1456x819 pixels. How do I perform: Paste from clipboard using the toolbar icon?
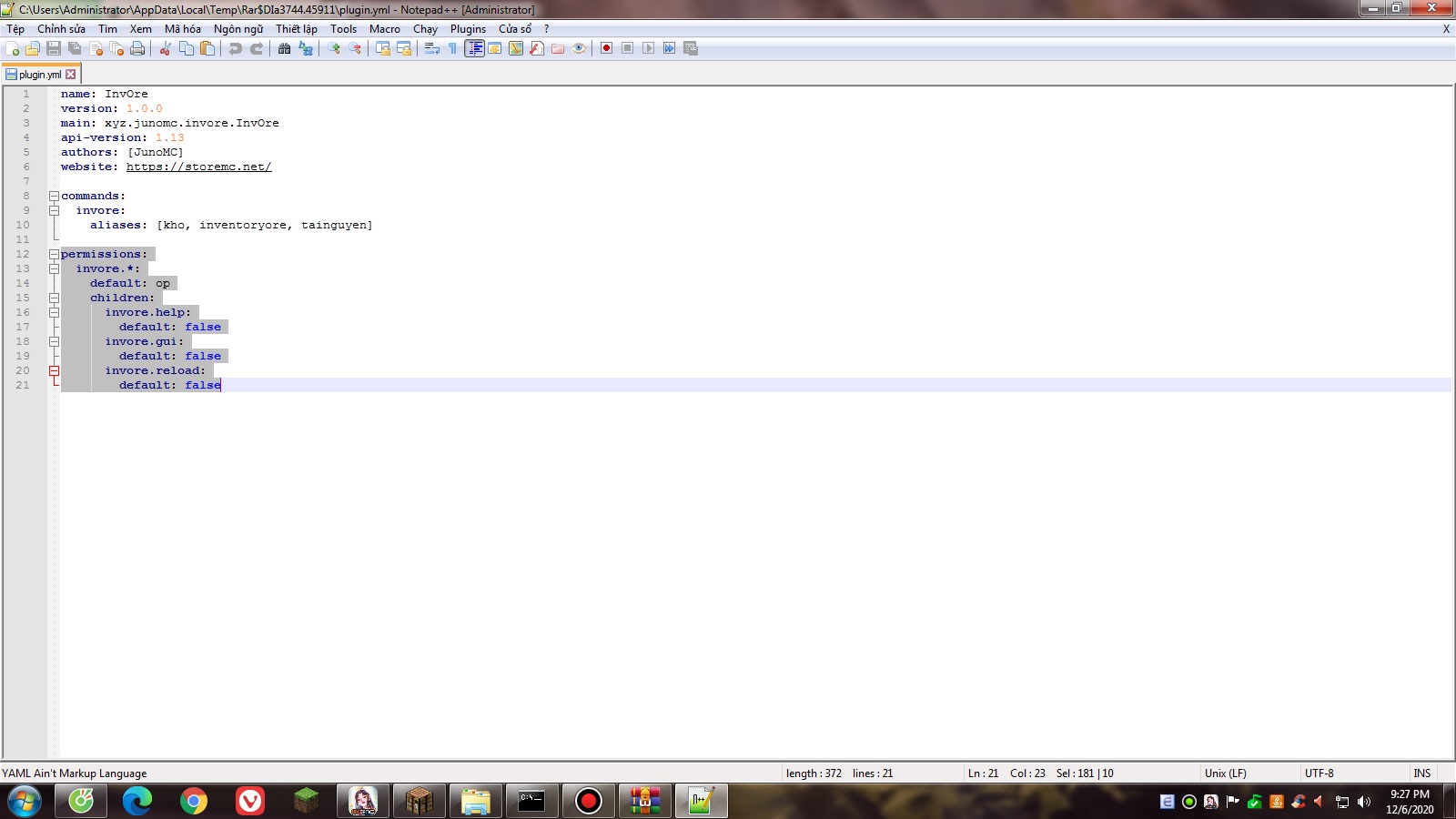coord(207,48)
